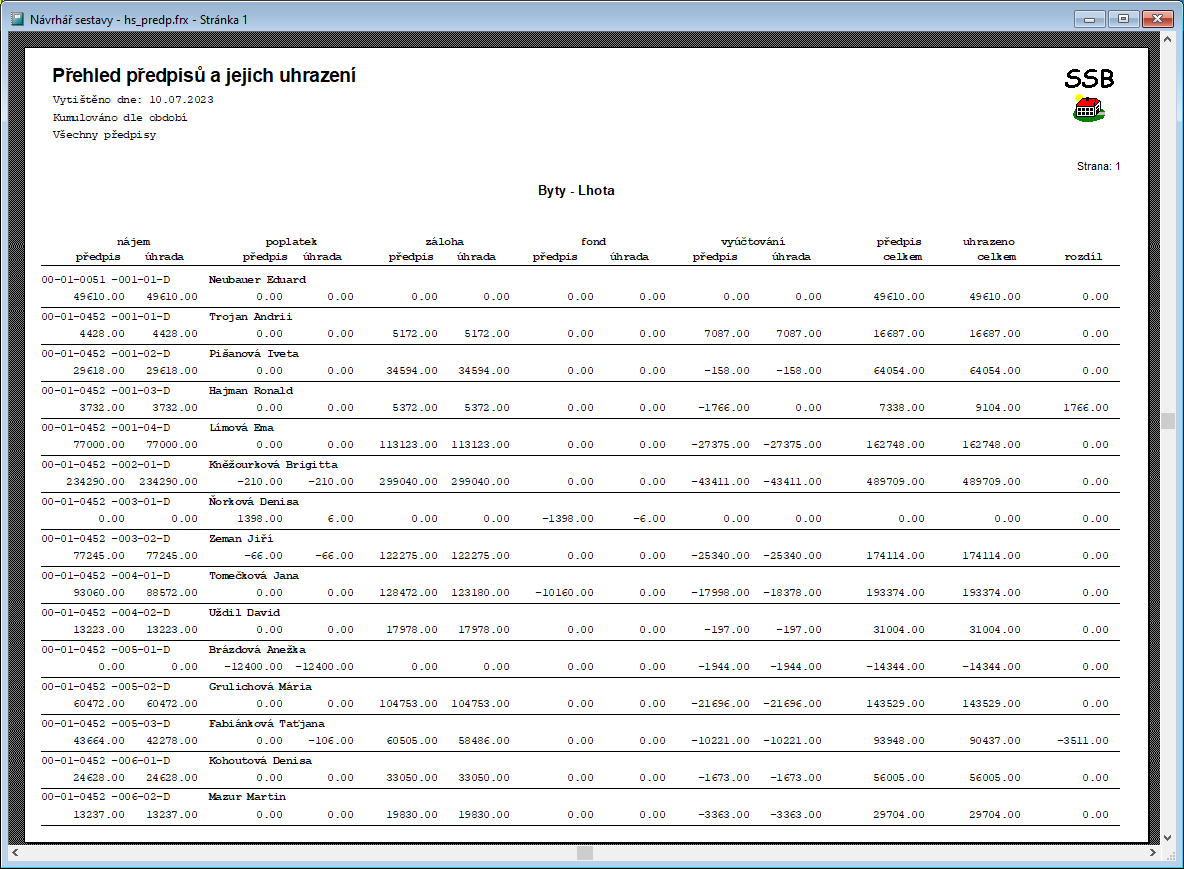This screenshot has width=1184, height=869.
Task: Click the nájem column group header
Action: pyautogui.click(x=133, y=242)
